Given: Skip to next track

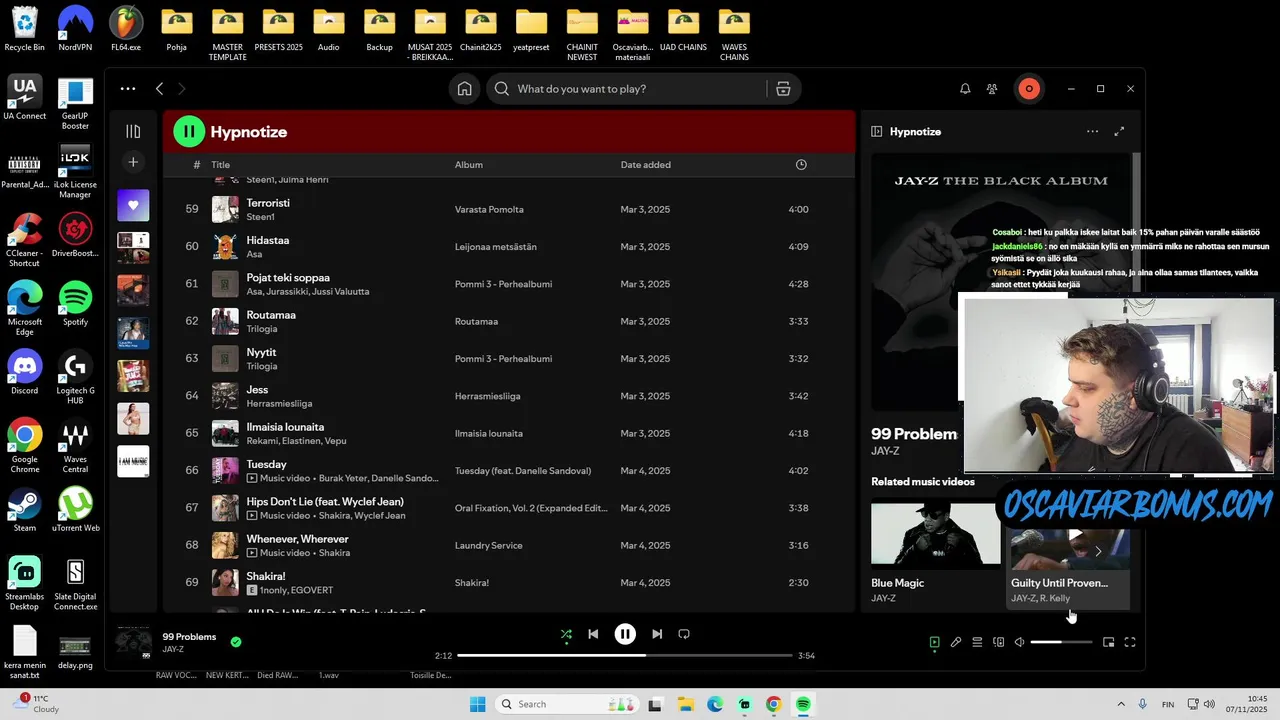Looking at the screenshot, I should [657, 634].
